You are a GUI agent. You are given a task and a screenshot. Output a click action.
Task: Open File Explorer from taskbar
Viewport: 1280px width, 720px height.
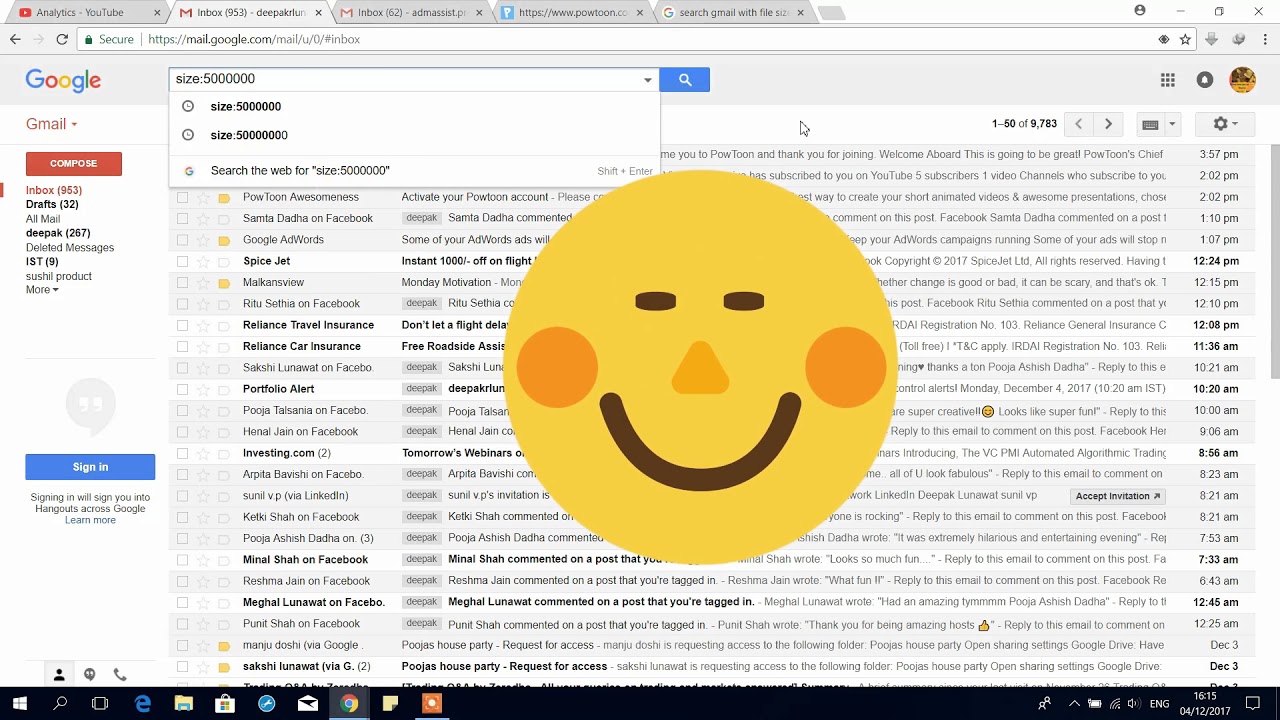(x=184, y=704)
